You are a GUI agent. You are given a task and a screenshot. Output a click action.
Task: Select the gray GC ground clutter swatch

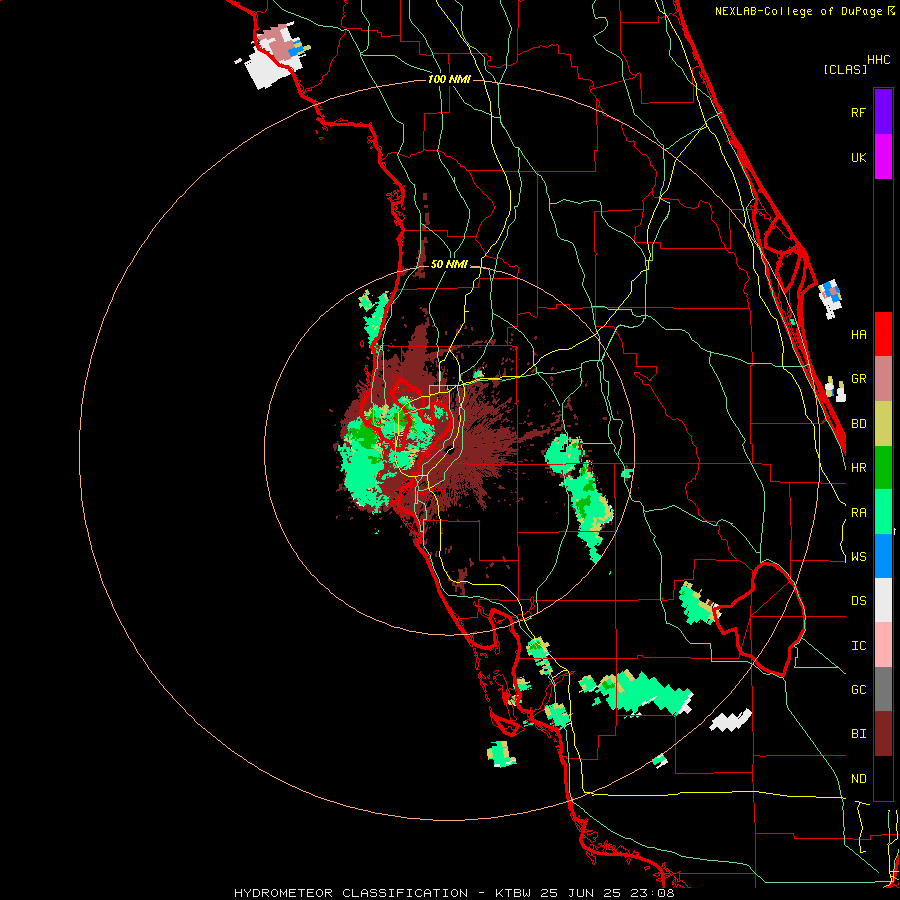(x=883, y=689)
